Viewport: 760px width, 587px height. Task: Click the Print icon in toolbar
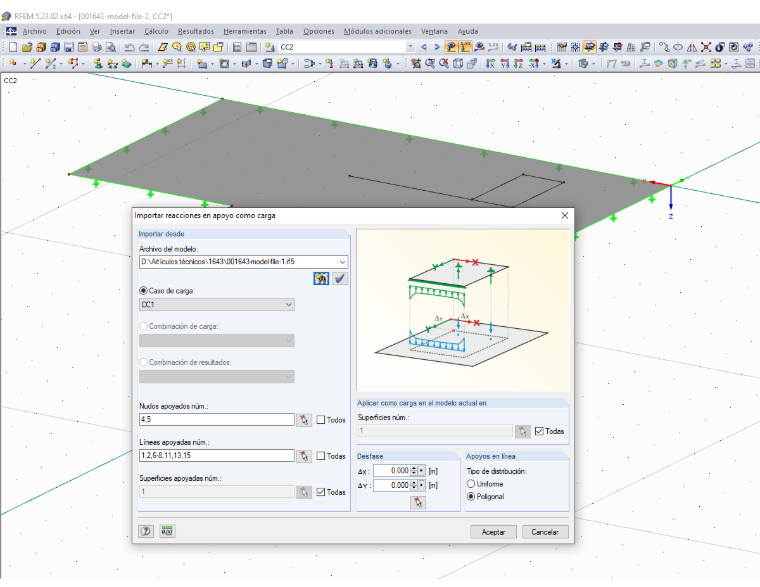click(x=96, y=47)
